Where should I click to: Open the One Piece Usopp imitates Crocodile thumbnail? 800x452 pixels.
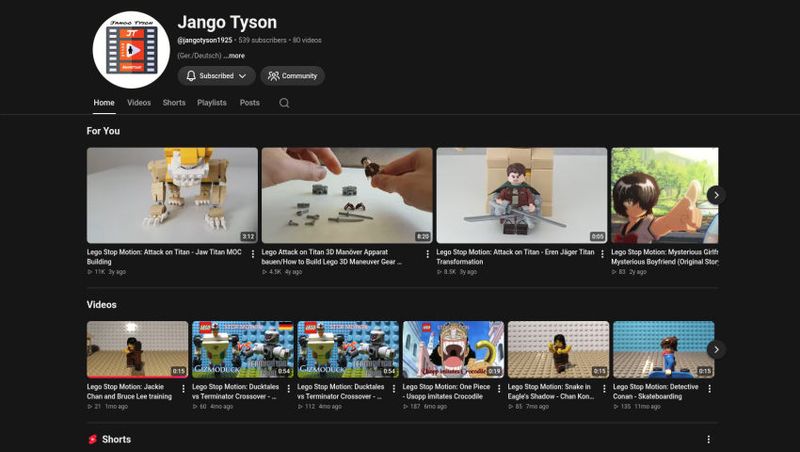453,349
